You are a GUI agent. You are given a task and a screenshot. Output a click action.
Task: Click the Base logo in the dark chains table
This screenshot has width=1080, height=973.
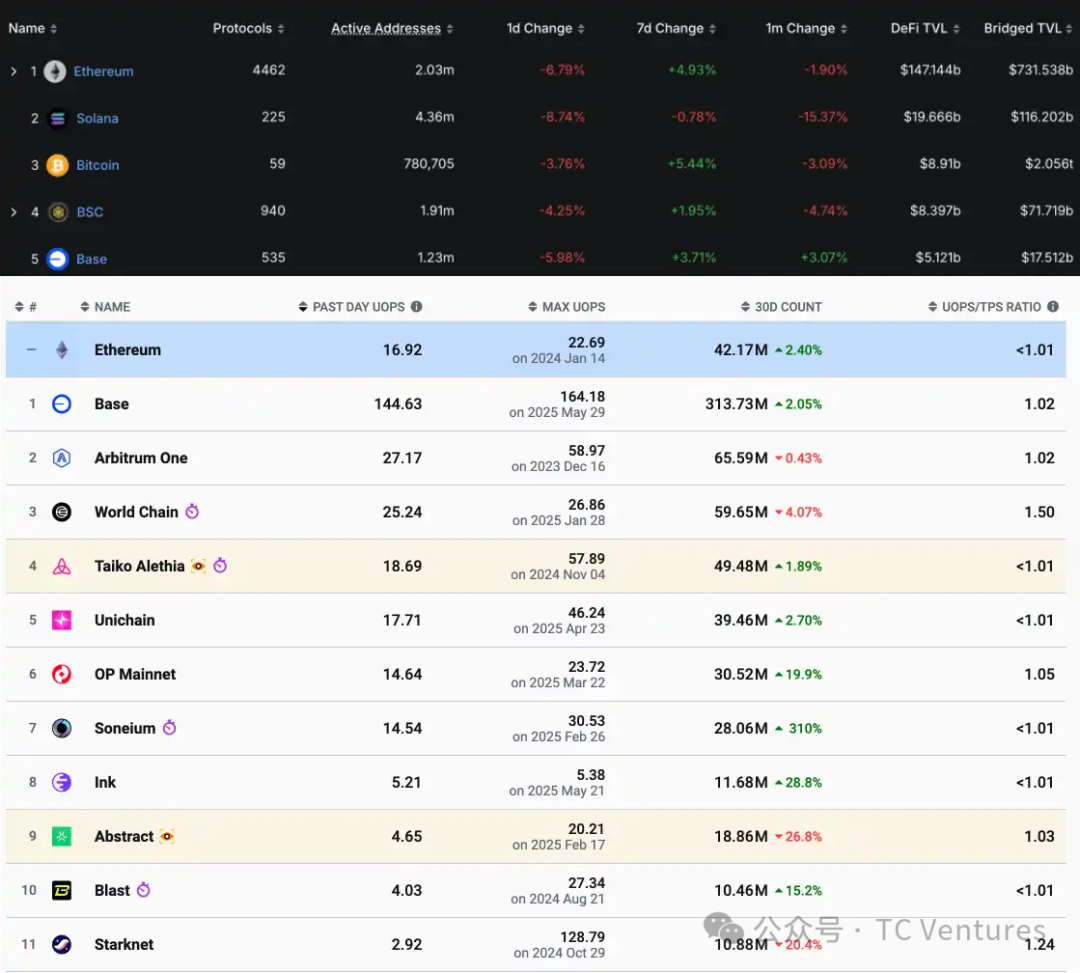pyautogui.click(x=58, y=259)
